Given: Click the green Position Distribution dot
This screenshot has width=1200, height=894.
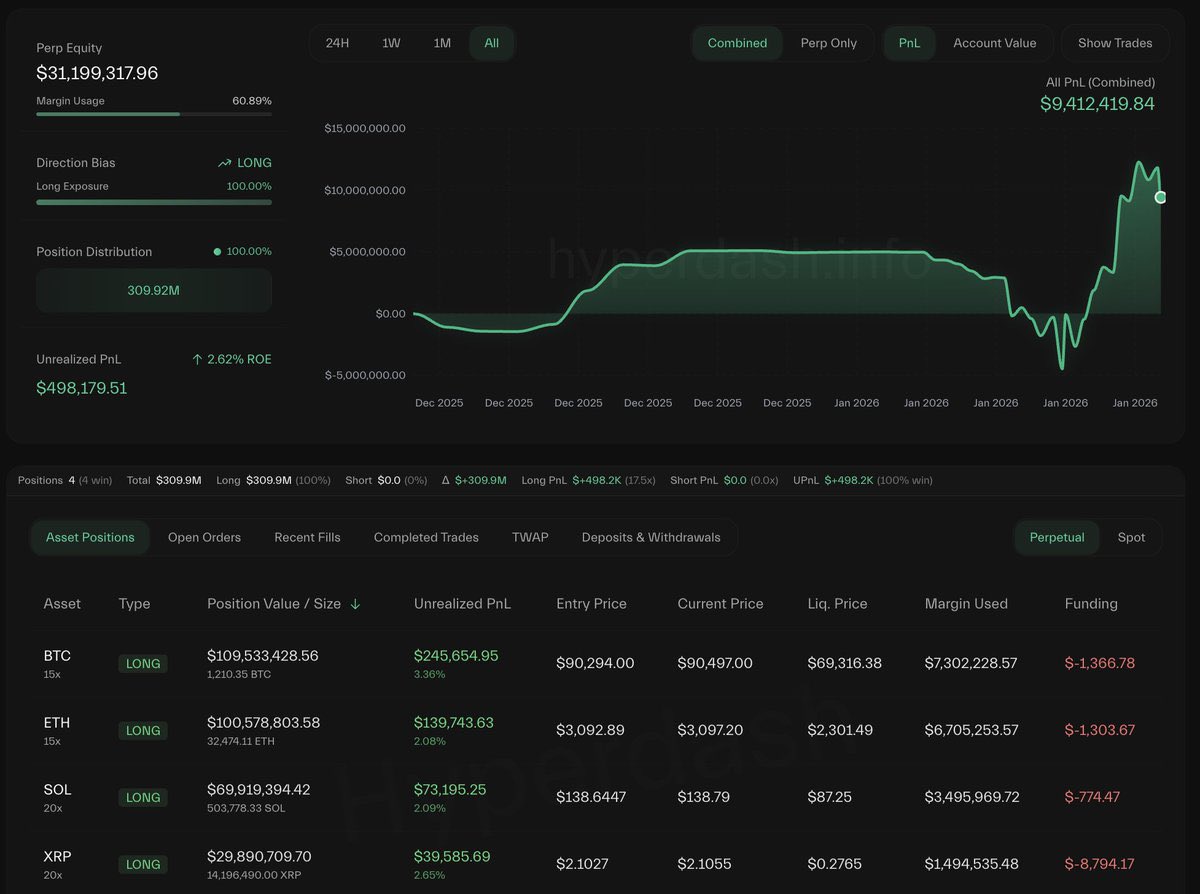Looking at the screenshot, I should click(x=217, y=252).
